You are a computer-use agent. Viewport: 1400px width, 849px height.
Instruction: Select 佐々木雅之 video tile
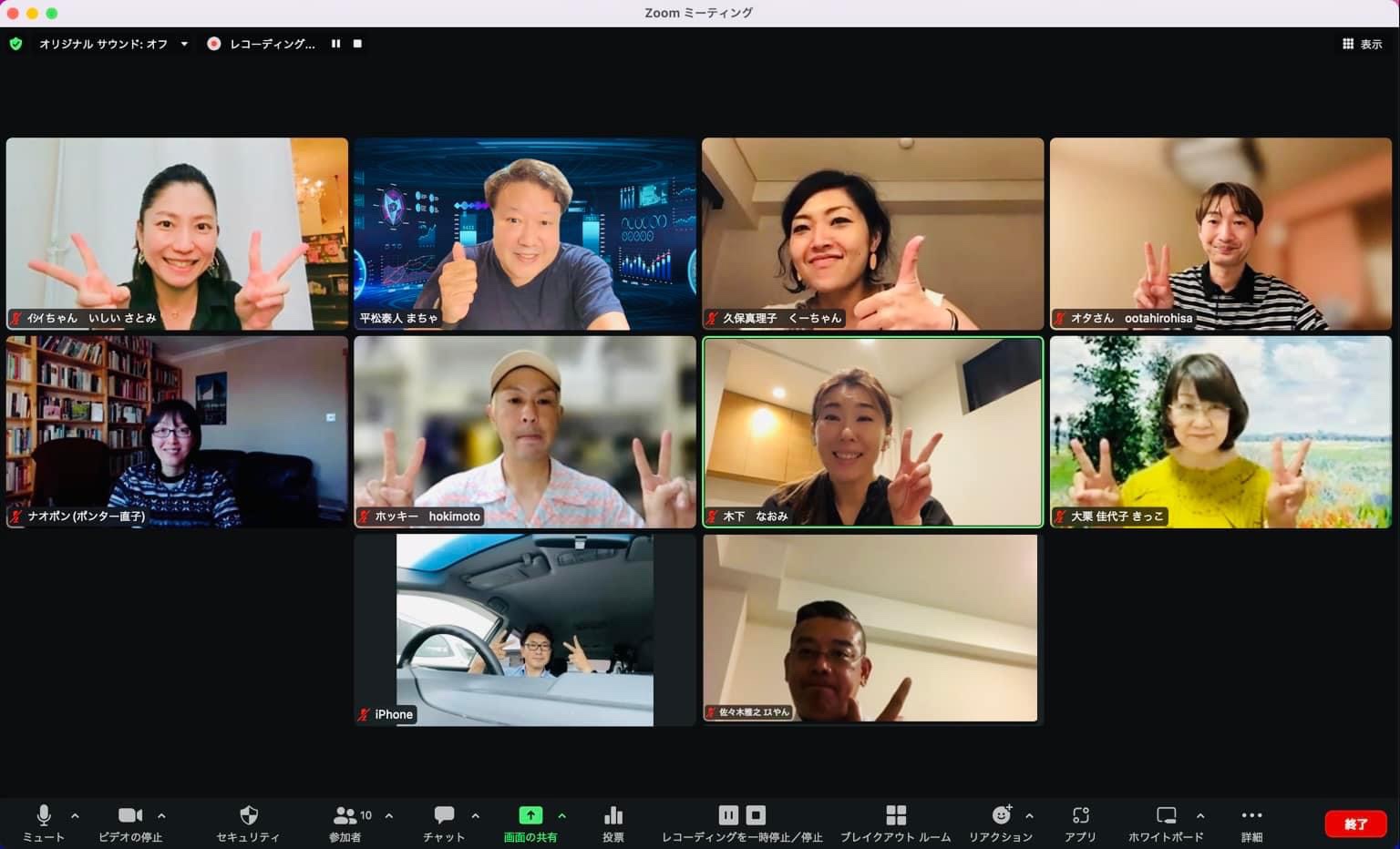873,630
